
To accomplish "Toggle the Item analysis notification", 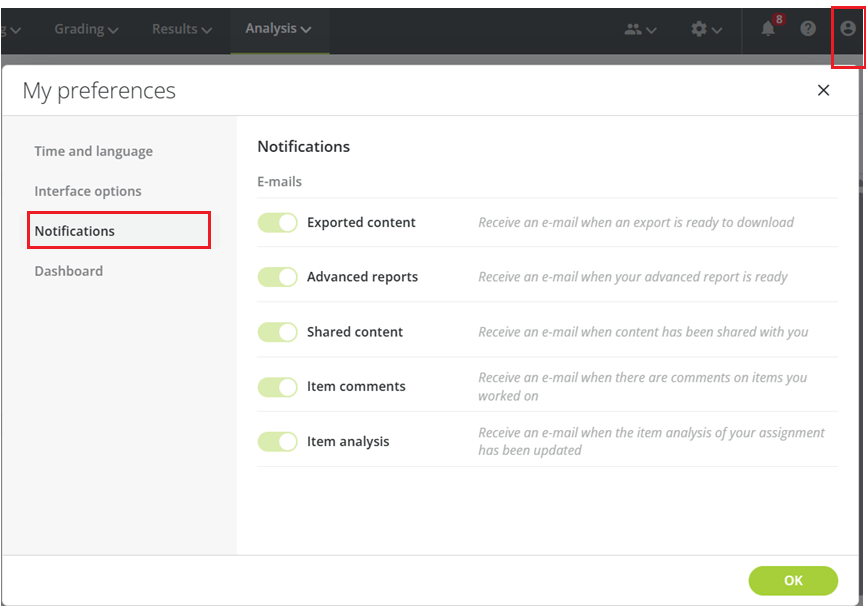I will point(277,441).
